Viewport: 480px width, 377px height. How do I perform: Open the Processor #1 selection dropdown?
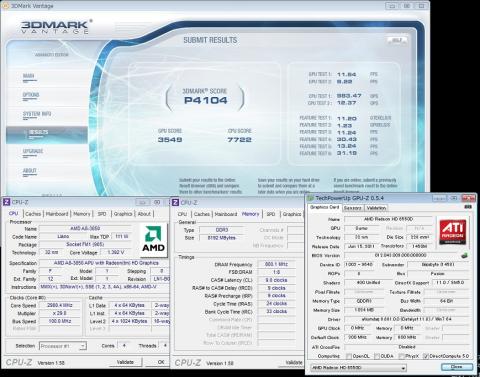[x=63, y=346]
